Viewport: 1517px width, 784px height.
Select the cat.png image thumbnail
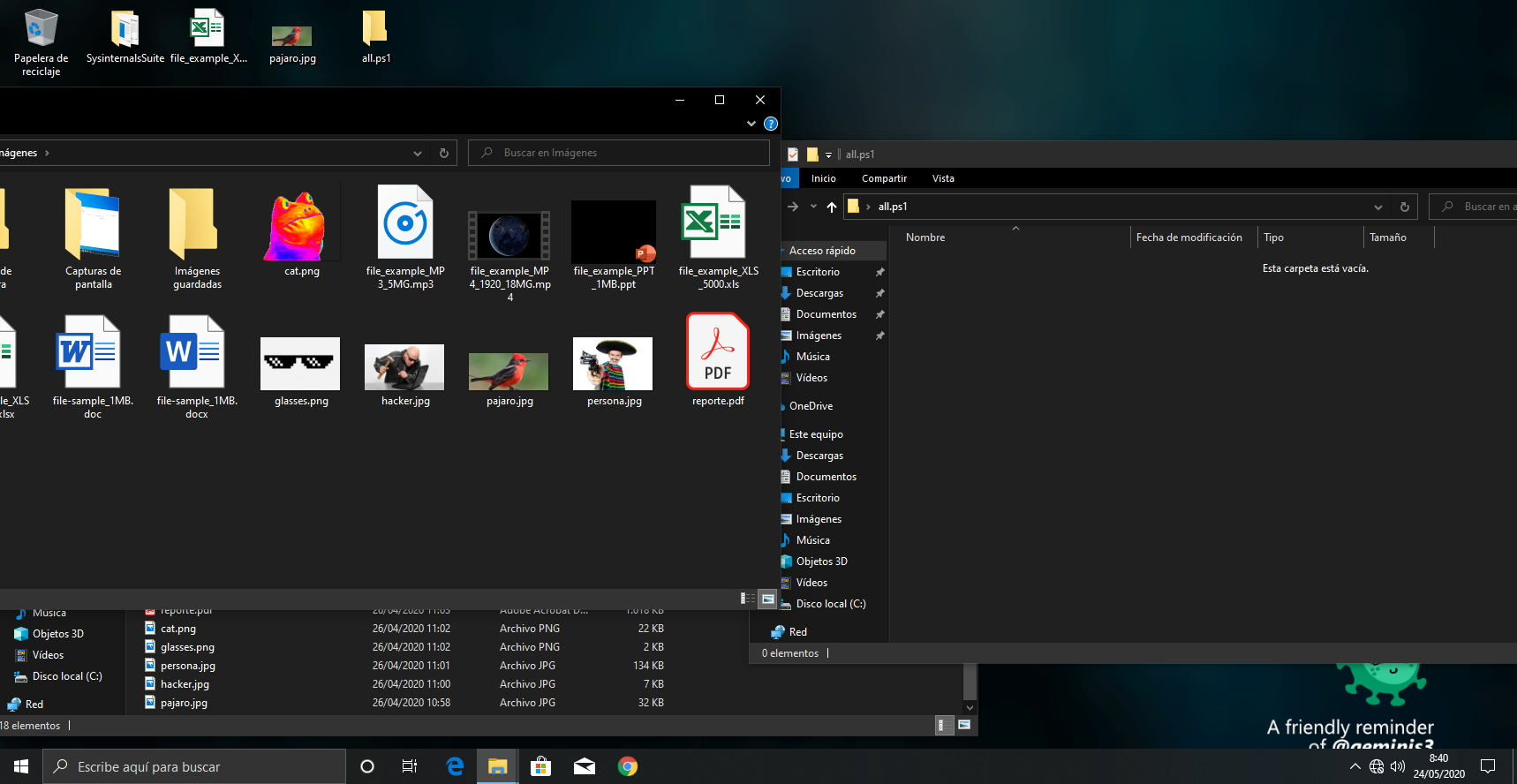pos(301,226)
